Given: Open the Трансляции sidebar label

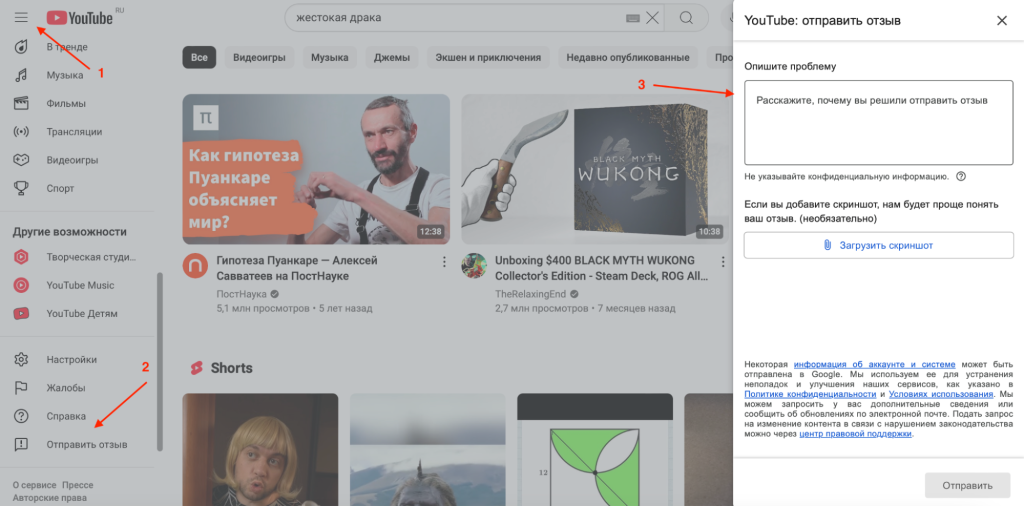Looking at the screenshot, I should pyautogui.click(x=74, y=132).
